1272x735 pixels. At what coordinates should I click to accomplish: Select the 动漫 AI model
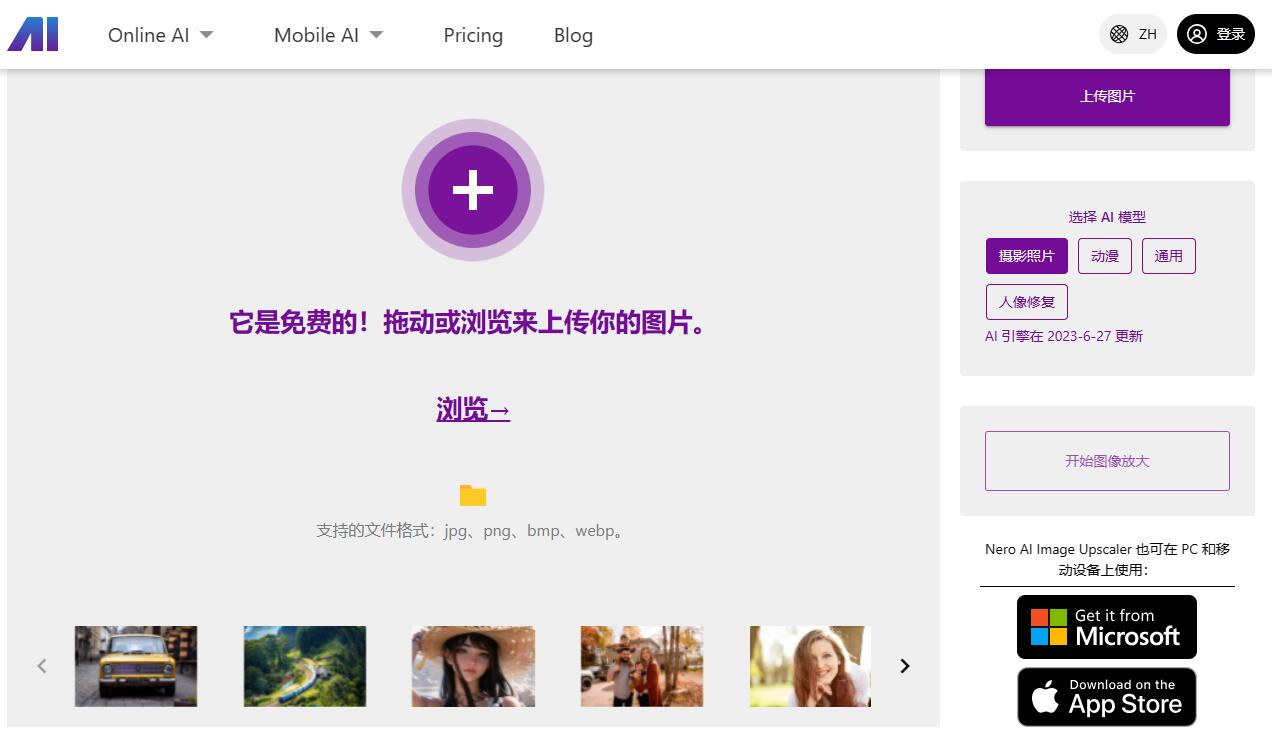[1105, 256]
